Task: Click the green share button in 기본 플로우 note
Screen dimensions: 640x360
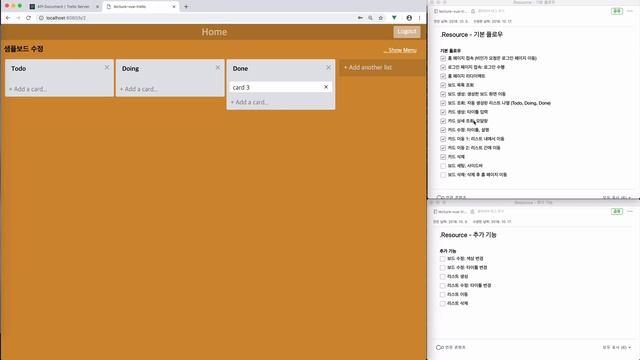Action: 617,11
